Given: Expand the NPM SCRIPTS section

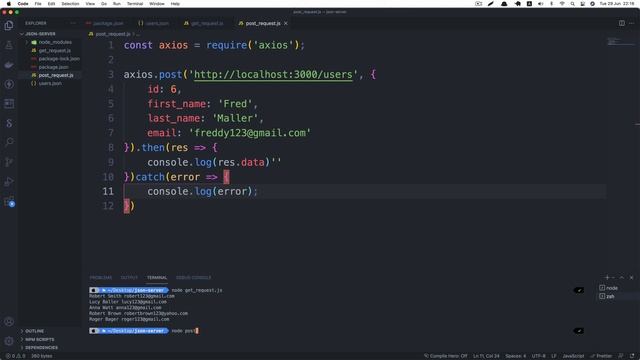Looking at the screenshot, I should click(39, 339).
